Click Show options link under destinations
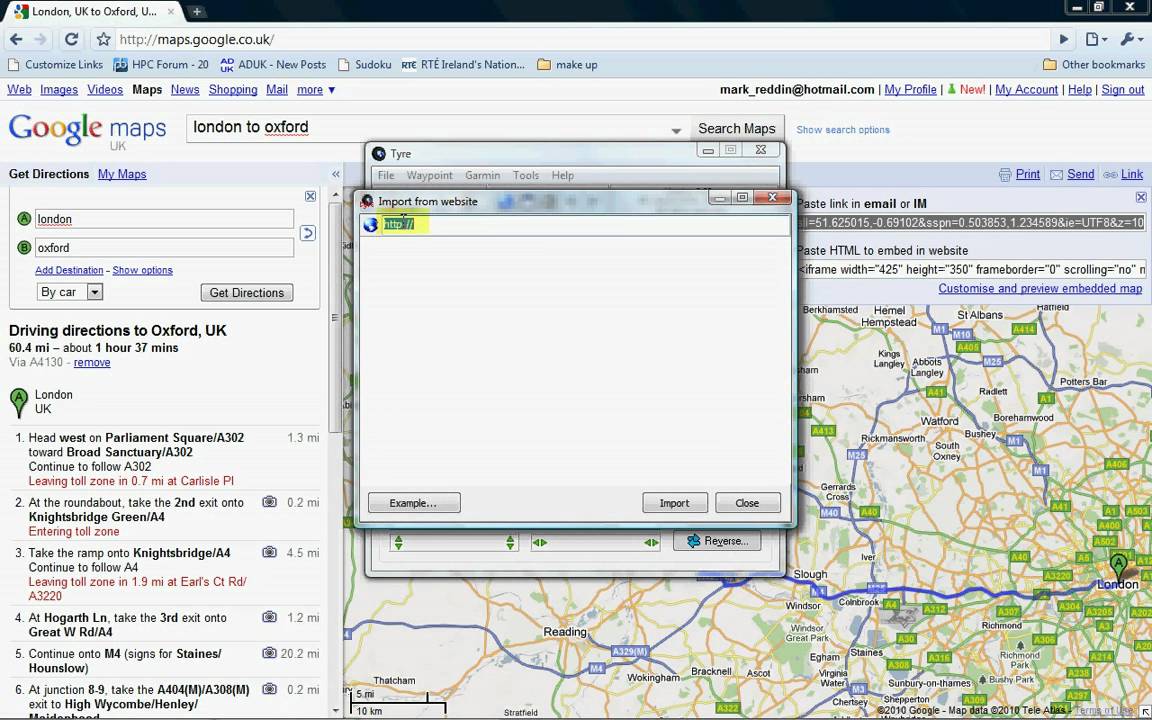1152x720 pixels. point(143,270)
